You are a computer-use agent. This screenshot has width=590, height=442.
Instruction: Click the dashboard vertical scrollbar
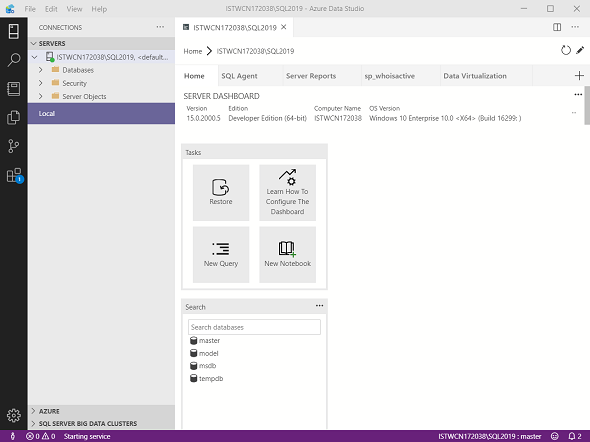click(x=587, y=105)
